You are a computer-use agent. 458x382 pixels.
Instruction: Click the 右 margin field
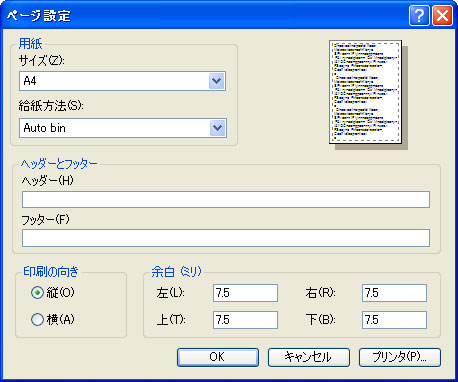tap(394, 293)
